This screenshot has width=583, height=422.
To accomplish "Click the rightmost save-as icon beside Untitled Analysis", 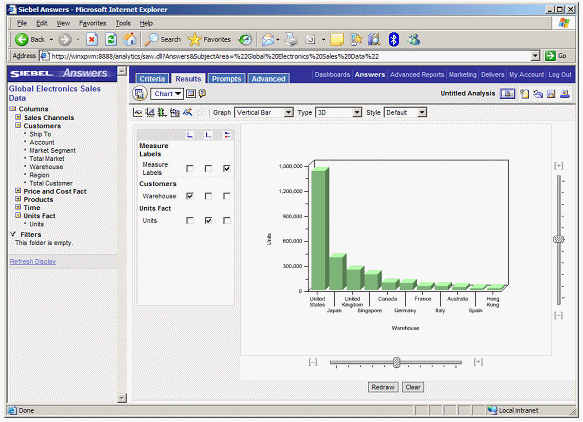I will [x=565, y=94].
